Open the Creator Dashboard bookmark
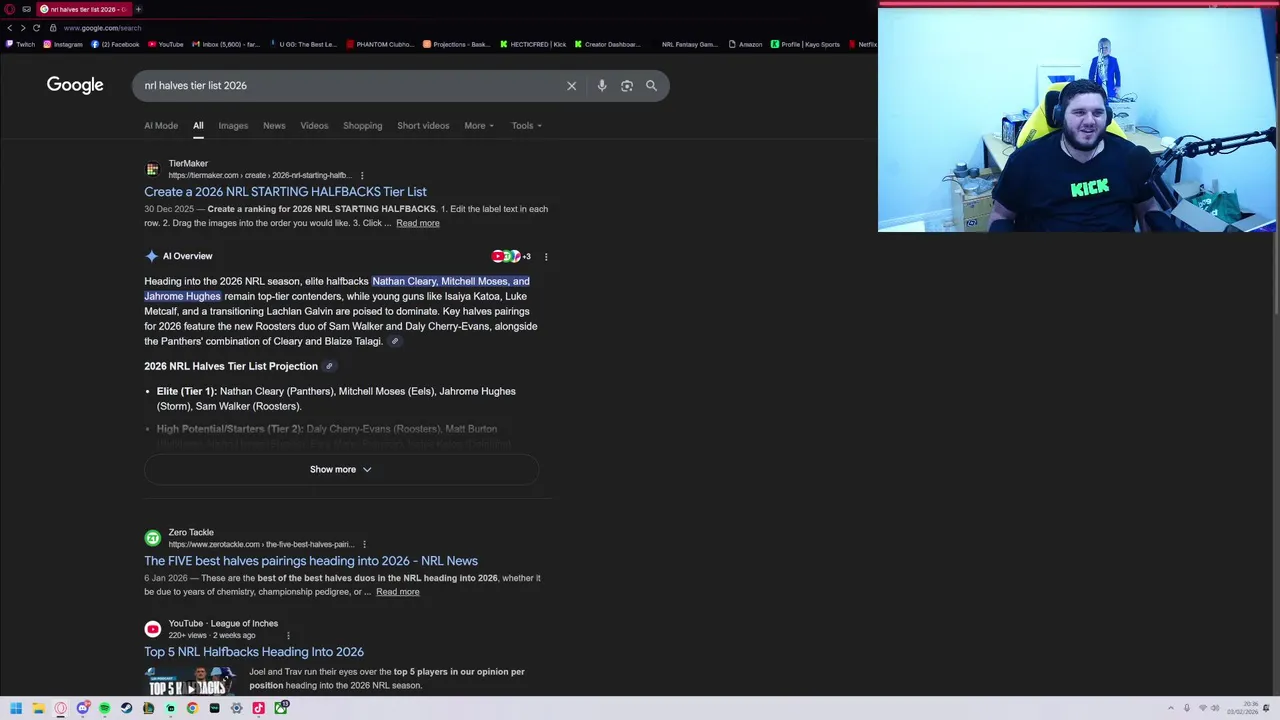The height and width of the screenshot is (720, 1280). (x=607, y=44)
